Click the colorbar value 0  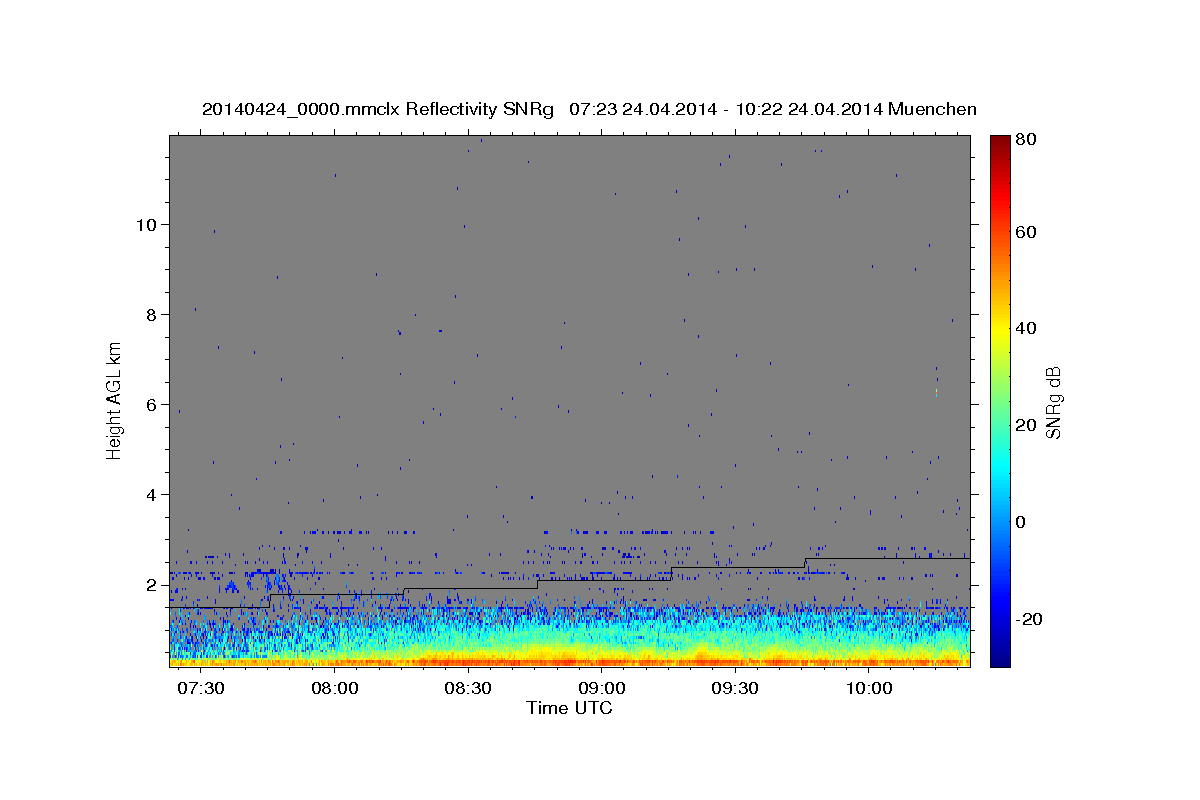click(1022, 522)
